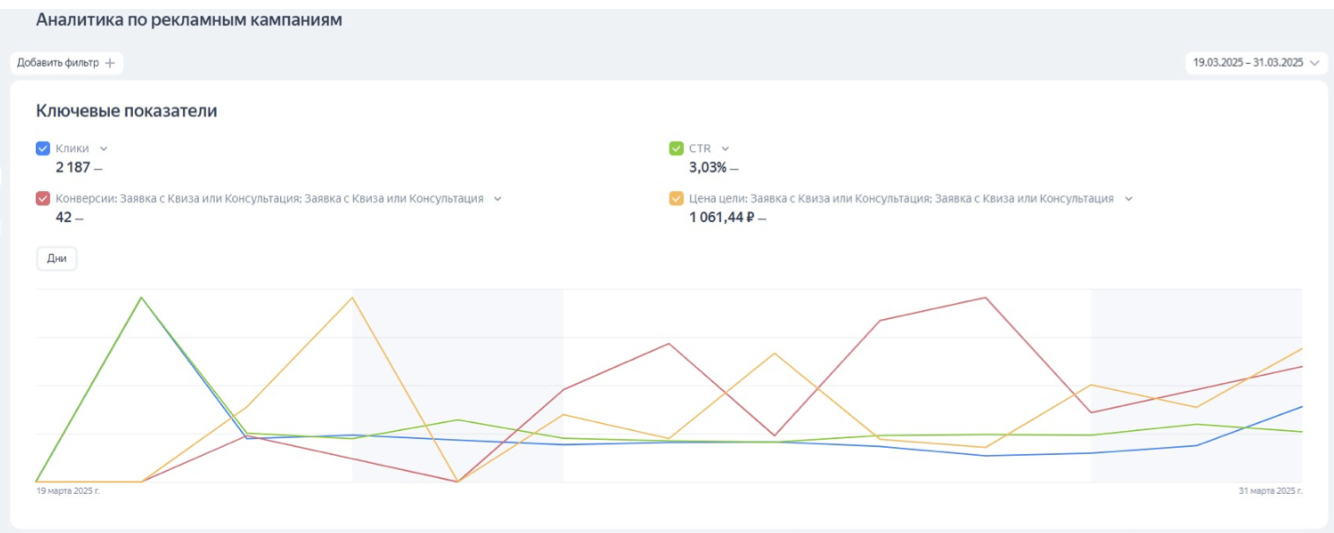Image resolution: width=1334 pixels, height=533 pixels.
Task: Expand chevron next to Конверсии metric label
Action: (x=498, y=199)
